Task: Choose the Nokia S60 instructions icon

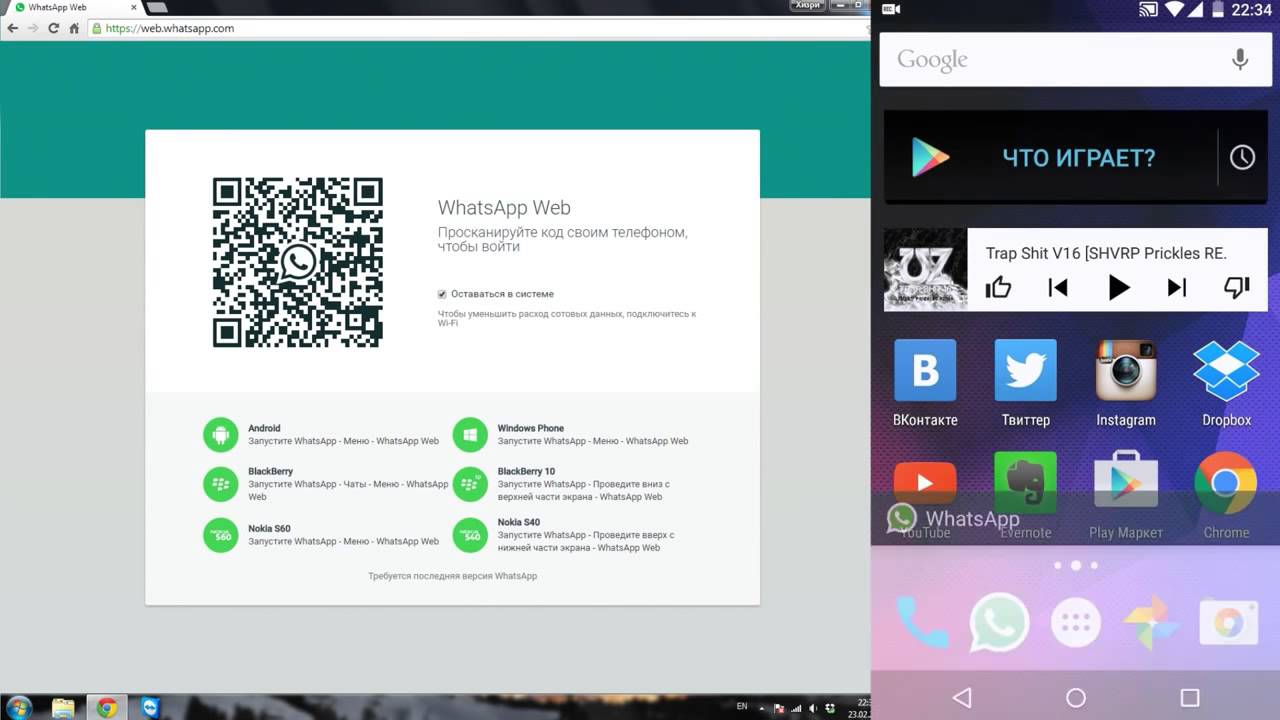Action: pos(220,535)
